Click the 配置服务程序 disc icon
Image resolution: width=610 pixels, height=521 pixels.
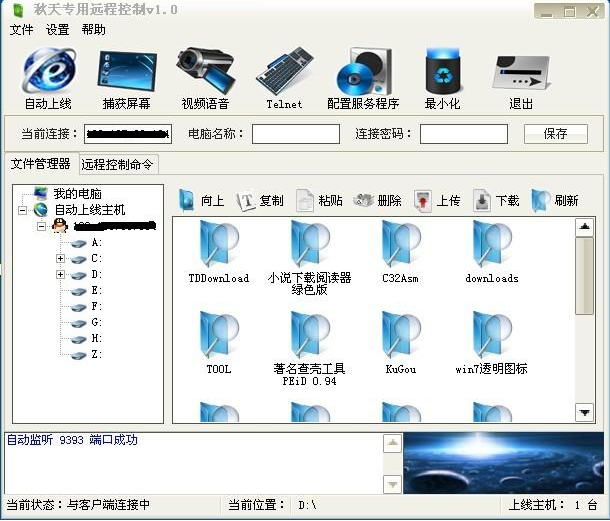click(362, 72)
